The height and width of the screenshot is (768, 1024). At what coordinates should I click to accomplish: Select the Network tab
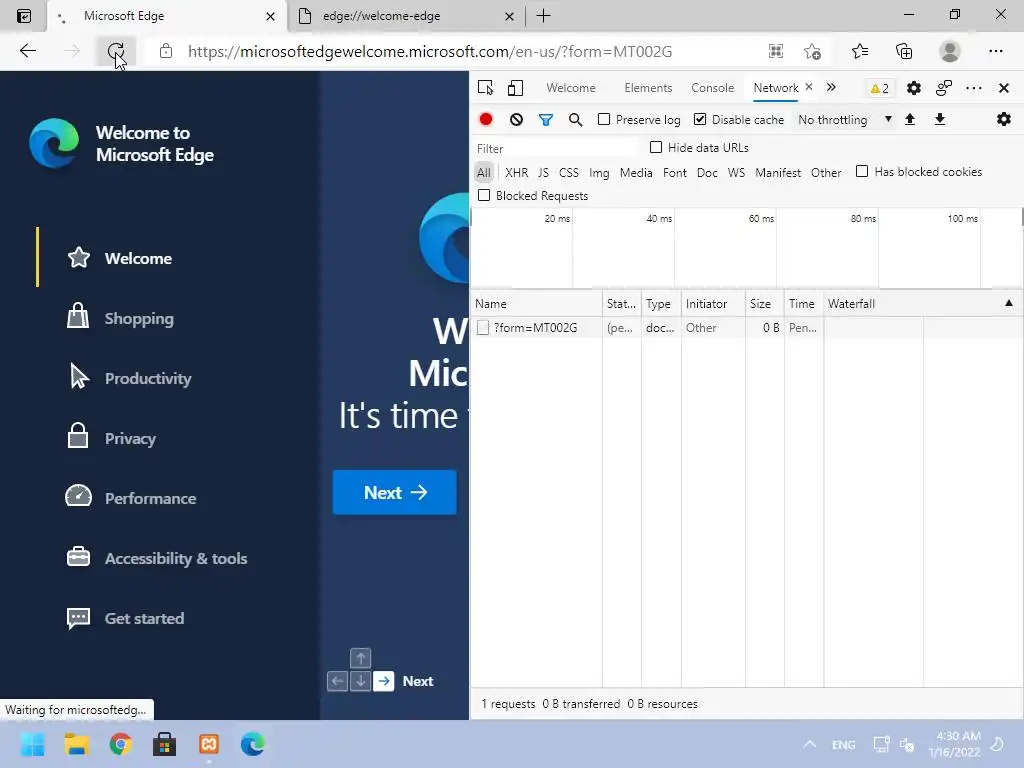[776, 88]
